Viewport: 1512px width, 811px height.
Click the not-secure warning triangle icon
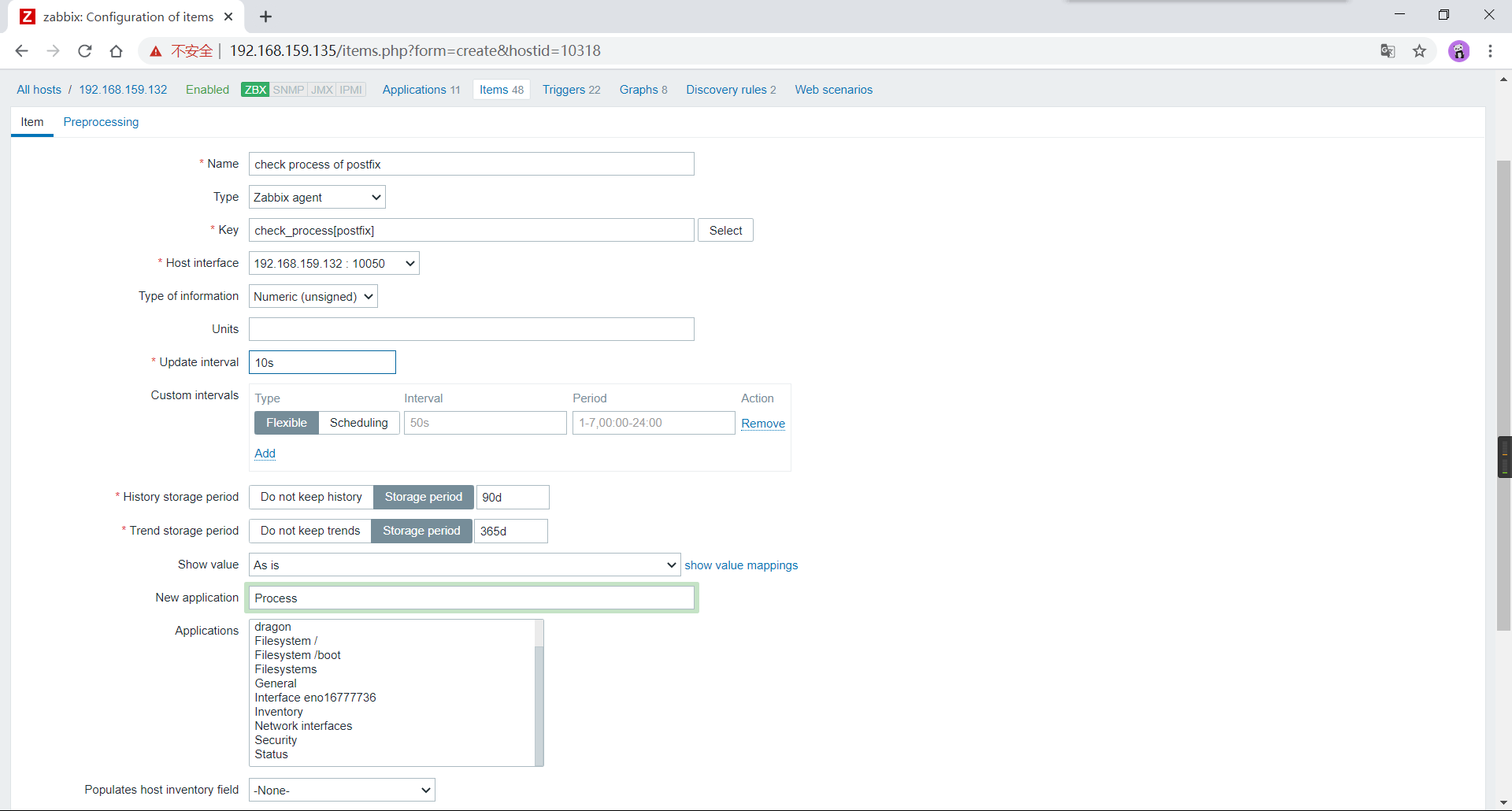pos(156,51)
